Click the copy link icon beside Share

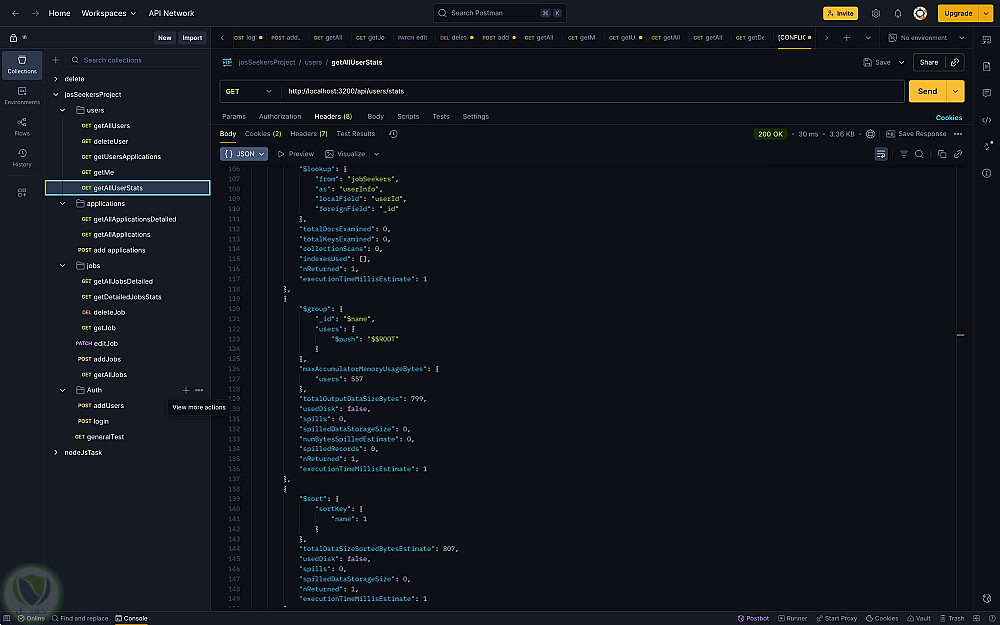coord(955,62)
